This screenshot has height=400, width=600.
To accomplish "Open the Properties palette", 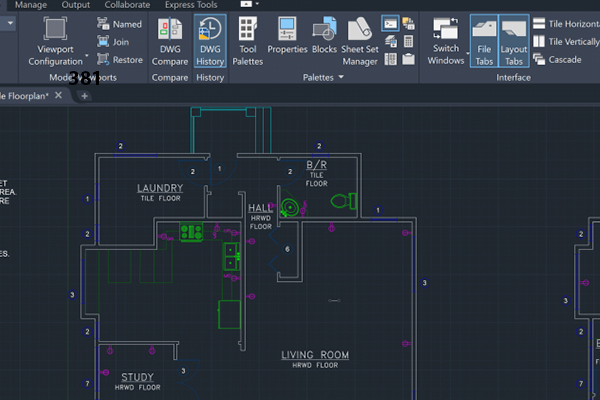I will (287, 36).
